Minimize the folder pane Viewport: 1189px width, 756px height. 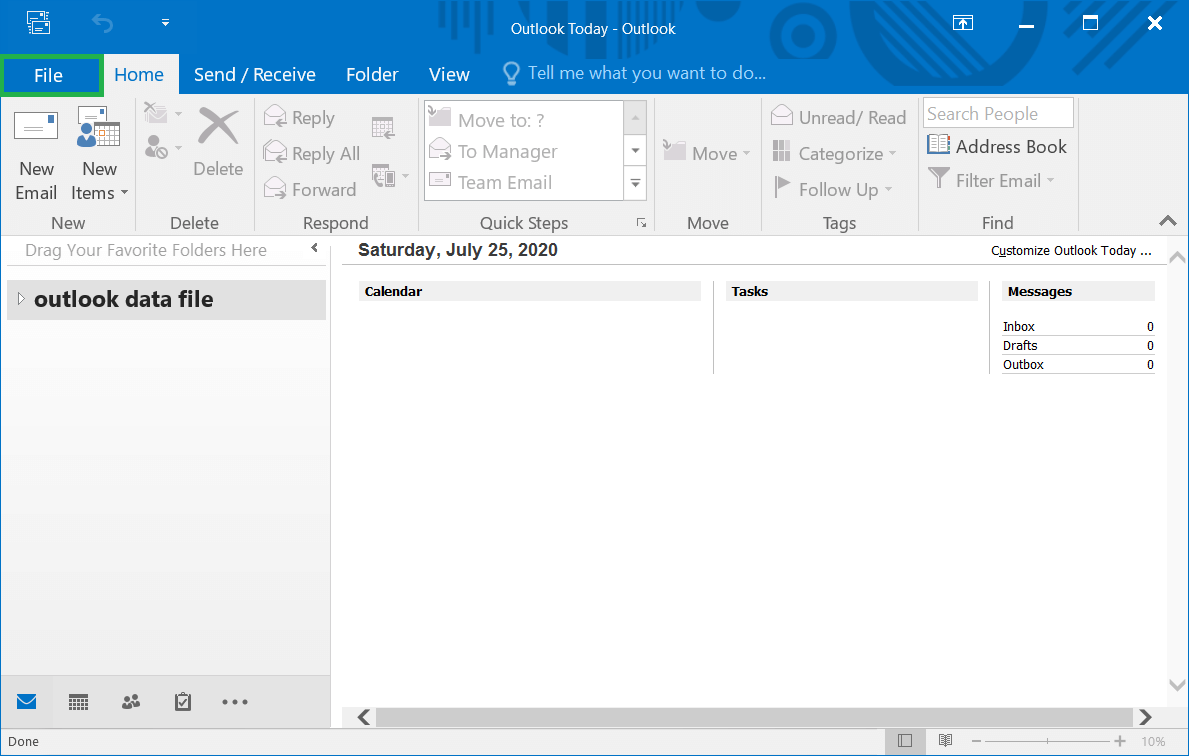click(313, 246)
